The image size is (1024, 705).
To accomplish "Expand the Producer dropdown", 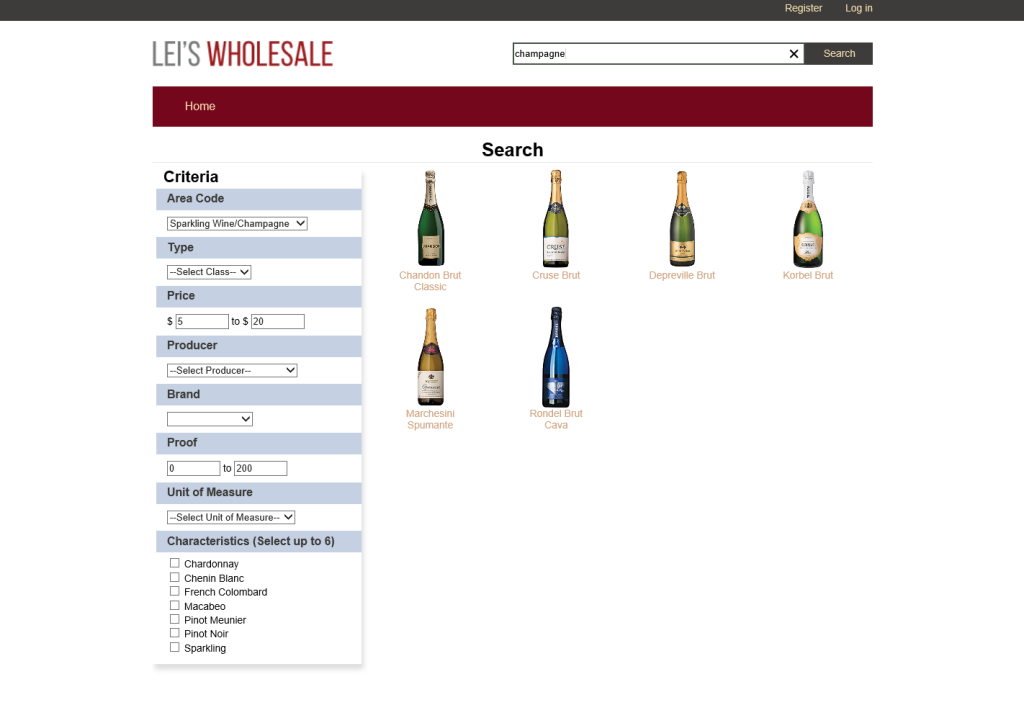I will [231, 370].
